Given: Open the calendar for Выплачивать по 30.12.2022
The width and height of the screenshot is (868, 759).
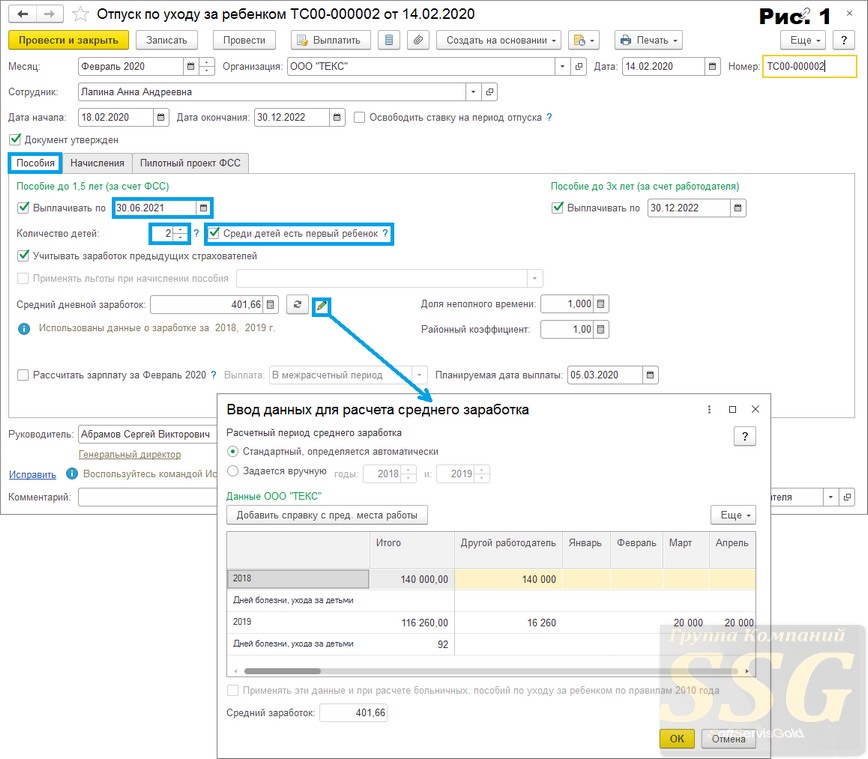Looking at the screenshot, I should (x=737, y=208).
